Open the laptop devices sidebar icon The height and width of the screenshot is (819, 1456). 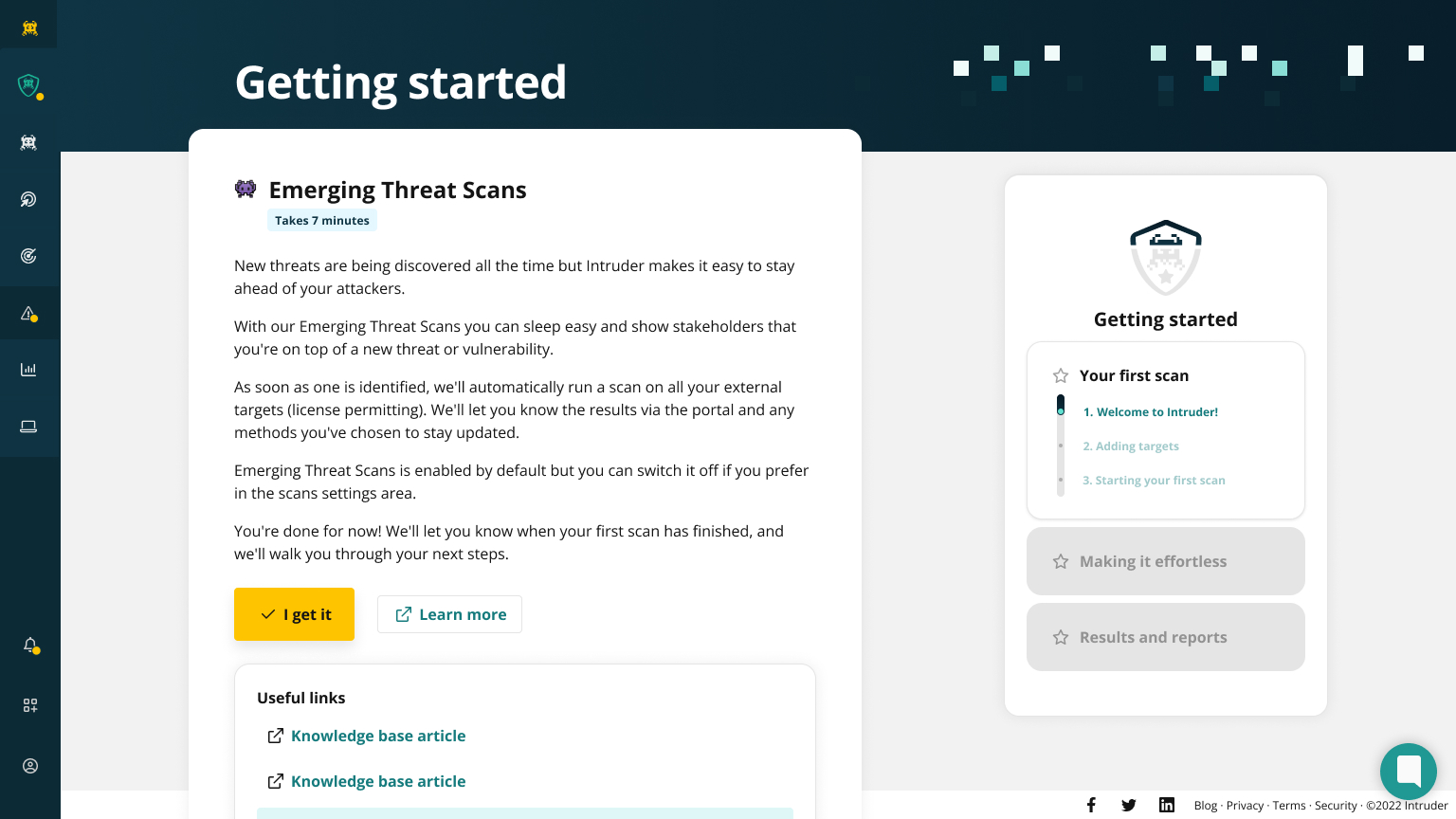pos(29,427)
